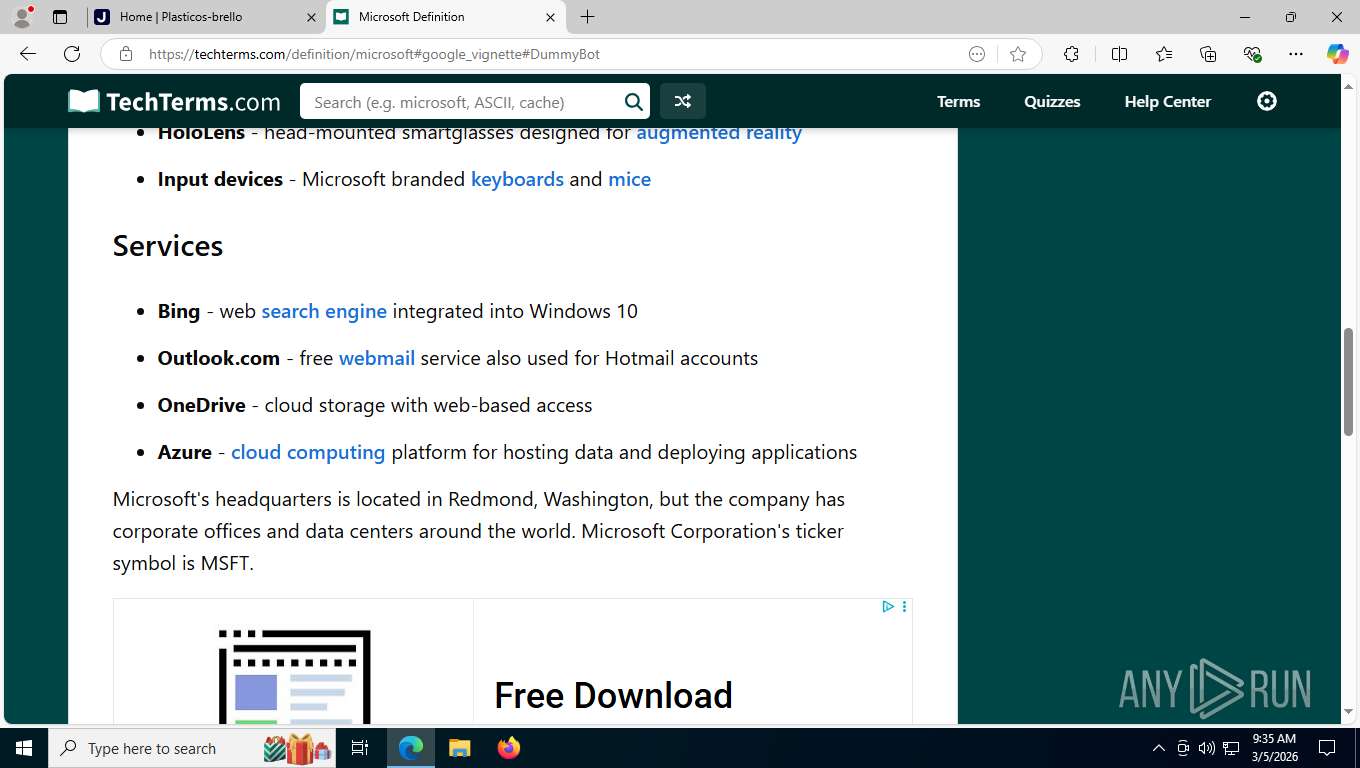The height and width of the screenshot is (768, 1360).
Task: Open the browser extensions icon
Action: (1071, 54)
